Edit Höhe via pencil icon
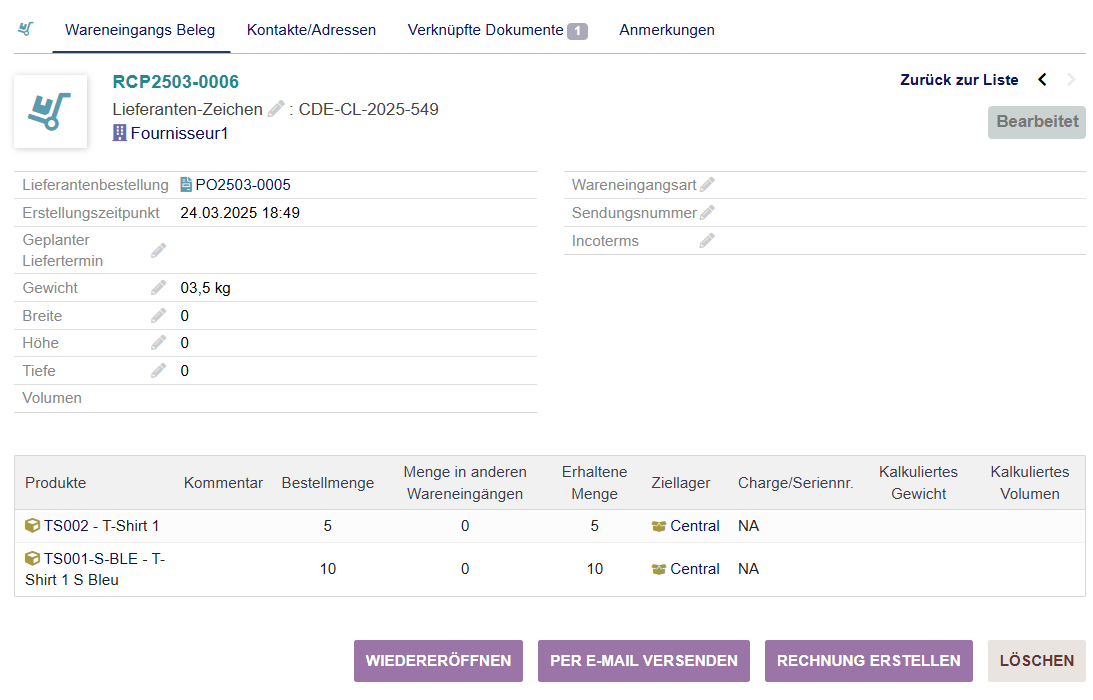The width and height of the screenshot is (1093, 700). pyautogui.click(x=158, y=343)
